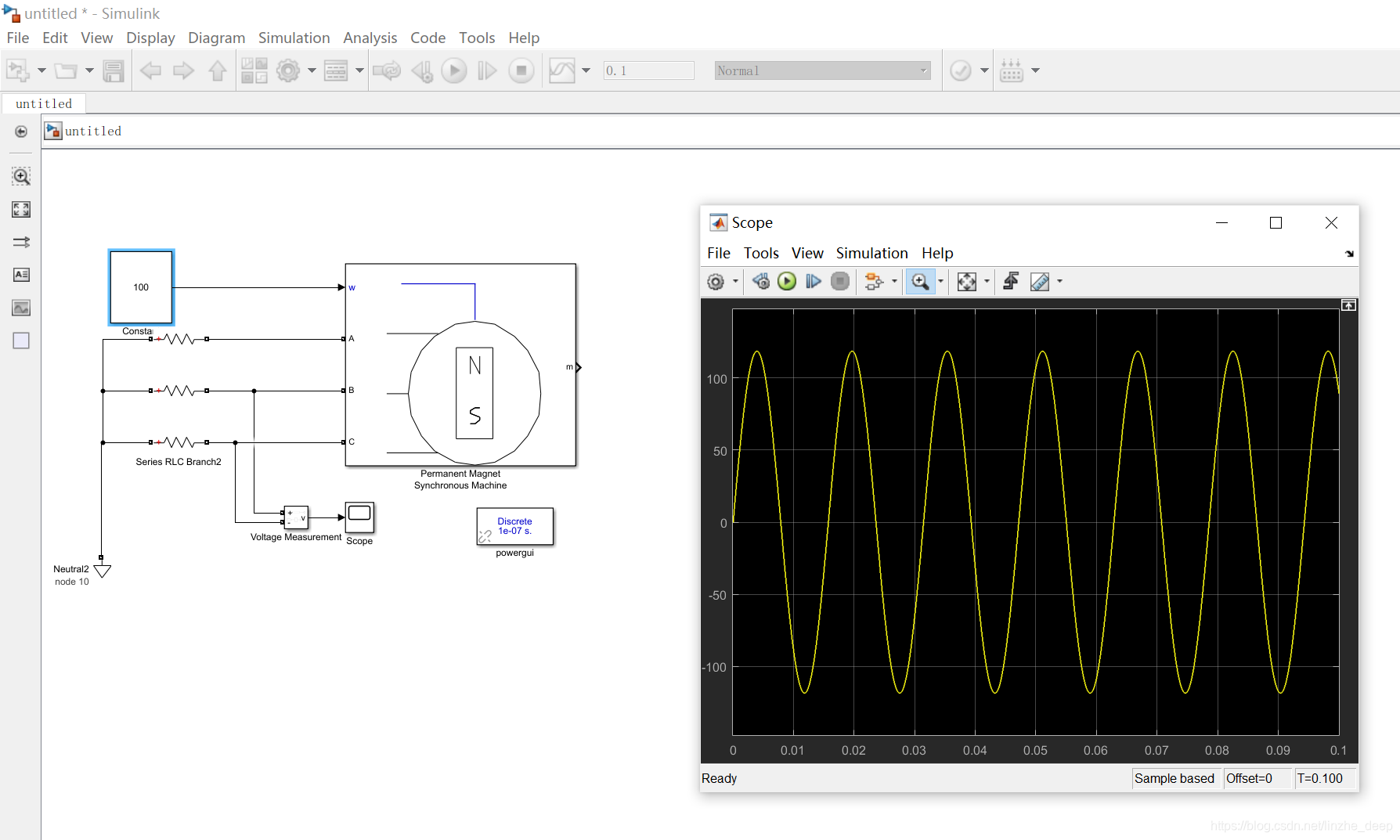The height and width of the screenshot is (840, 1400).
Task: Click Fit to View sidebar icon
Action: (x=21, y=209)
